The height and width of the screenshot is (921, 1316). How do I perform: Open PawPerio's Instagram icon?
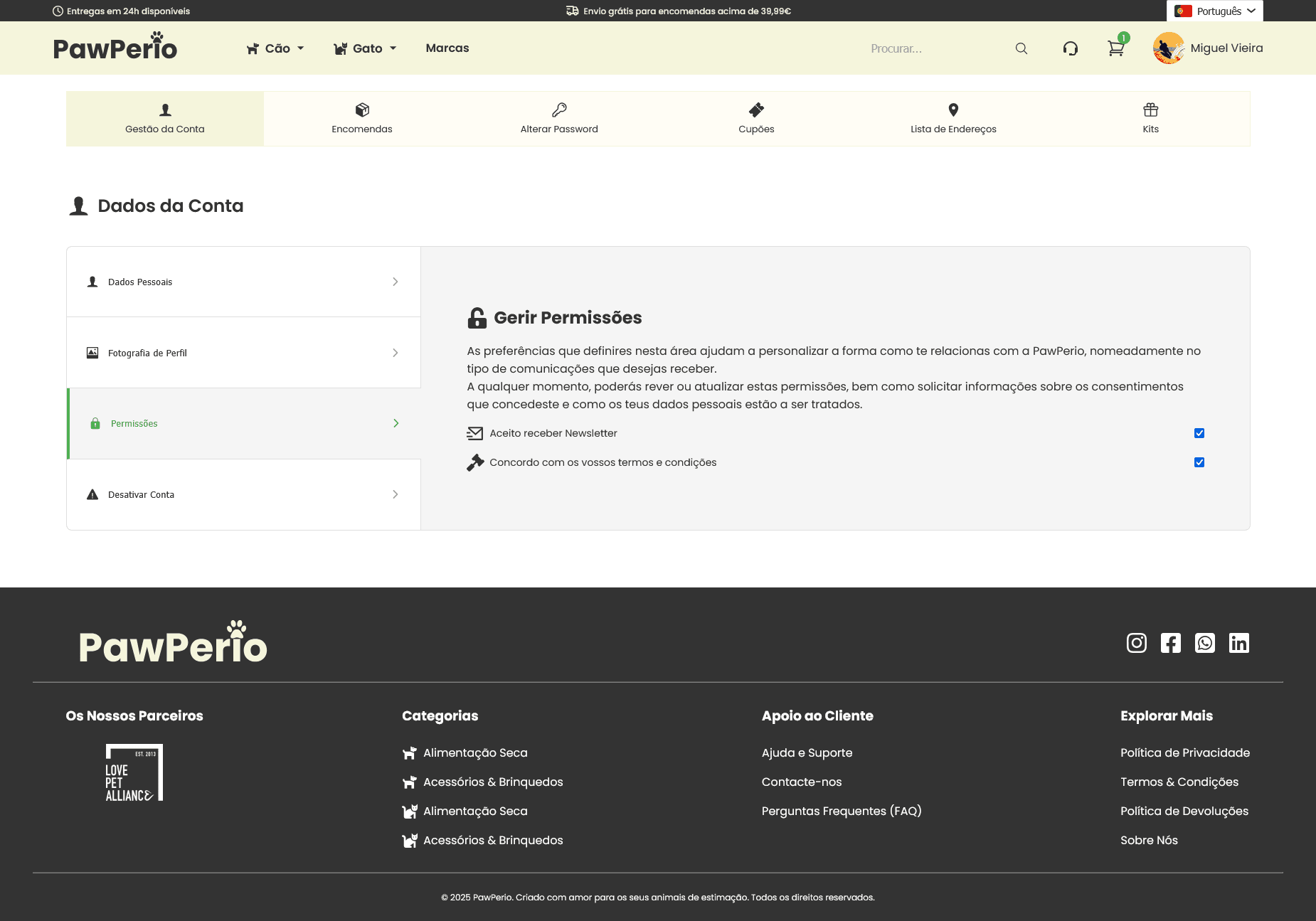tap(1136, 642)
